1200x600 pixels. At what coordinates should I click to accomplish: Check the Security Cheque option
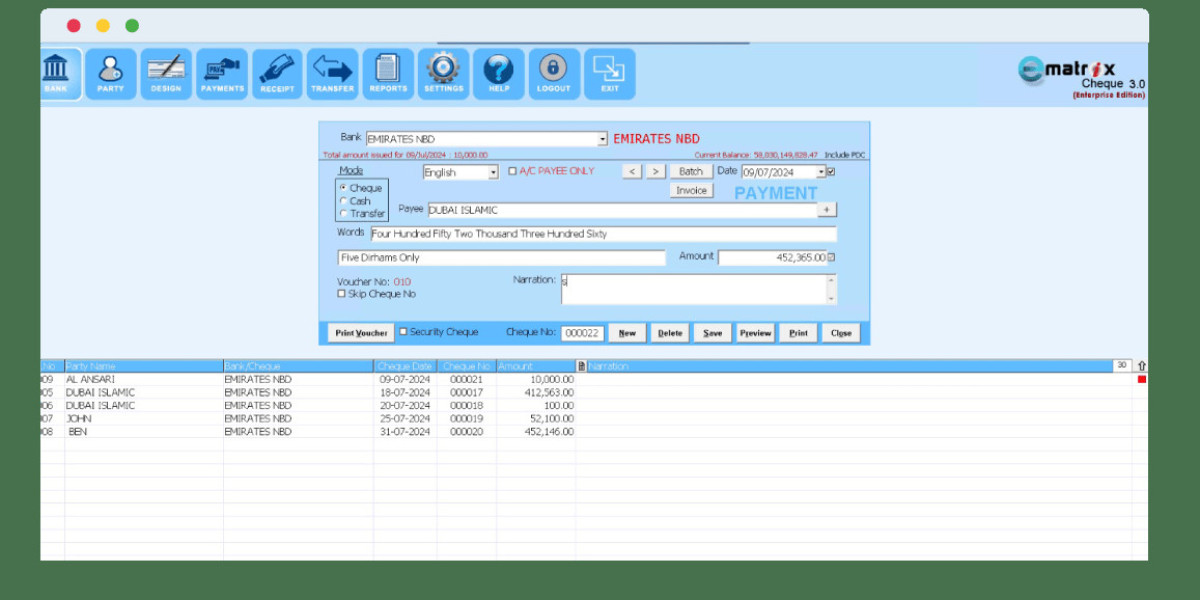404,332
